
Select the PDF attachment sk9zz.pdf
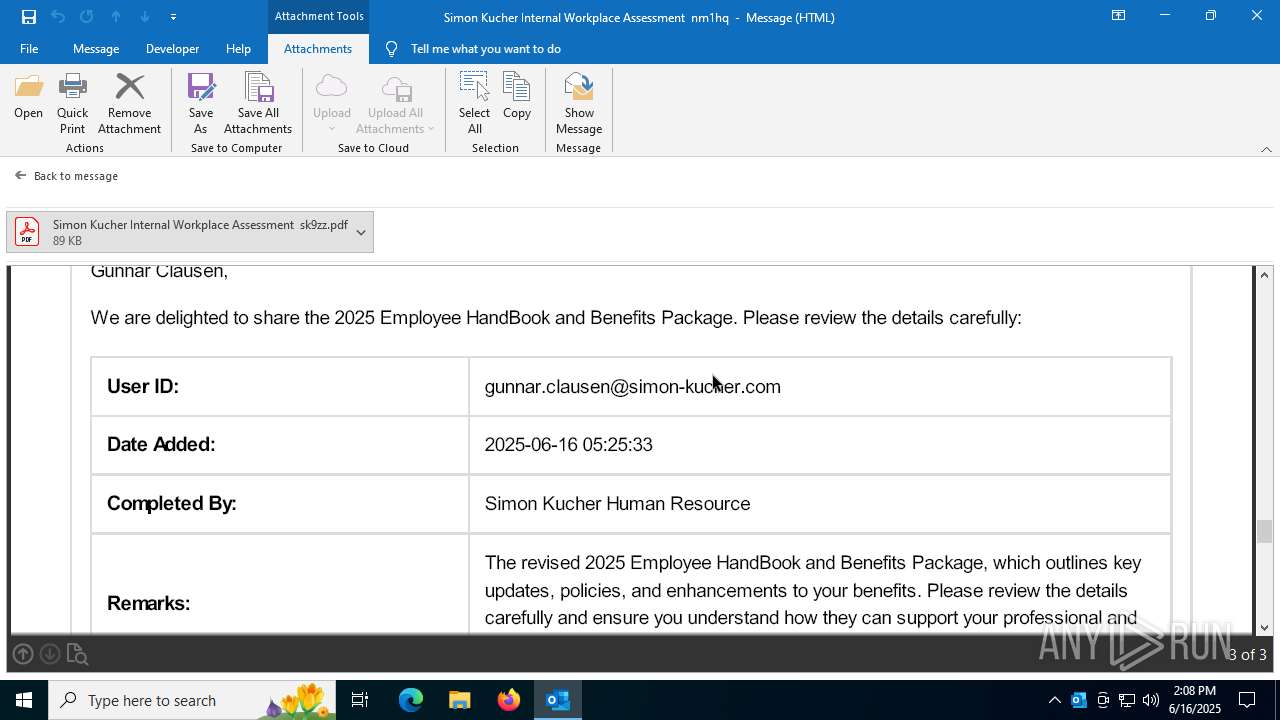(178, 232)
